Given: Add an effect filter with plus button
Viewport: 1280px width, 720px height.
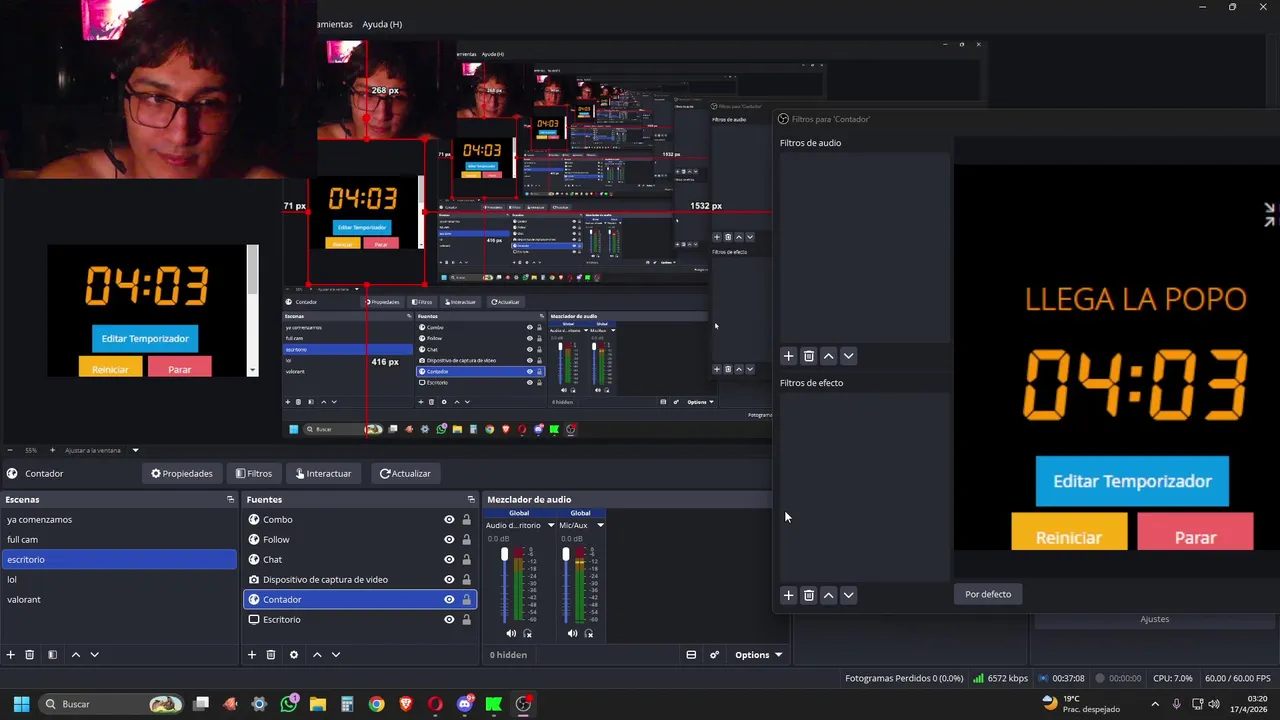Looking at the screenshot, I should [x=788, y=595].
